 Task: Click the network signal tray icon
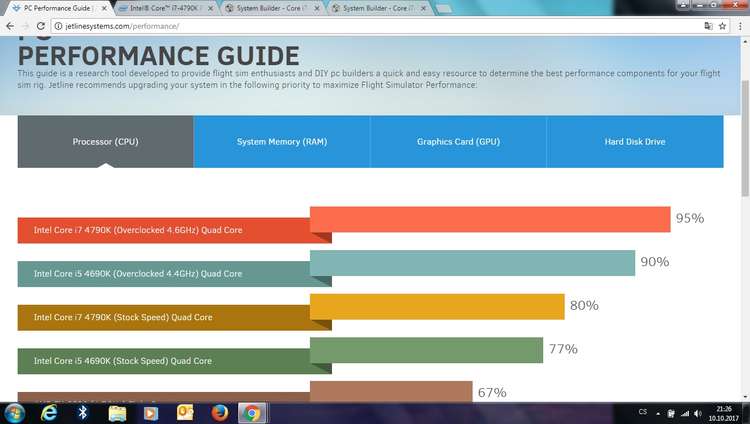685,413
